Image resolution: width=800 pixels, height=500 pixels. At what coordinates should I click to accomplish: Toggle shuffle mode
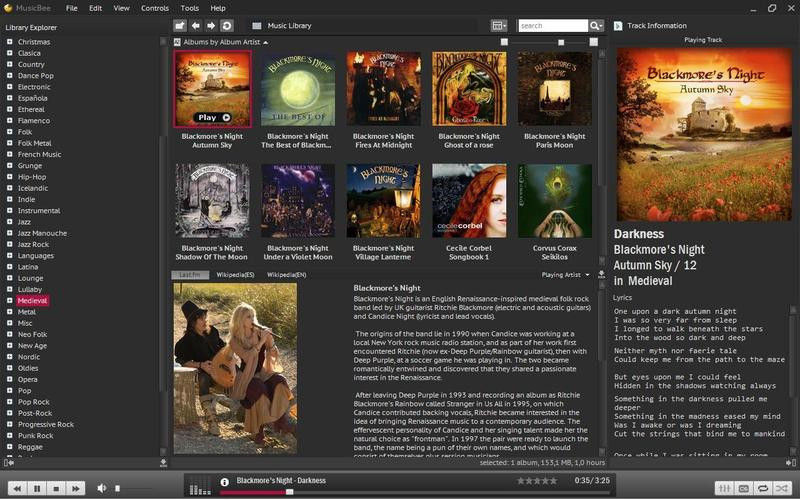(782, 488)
